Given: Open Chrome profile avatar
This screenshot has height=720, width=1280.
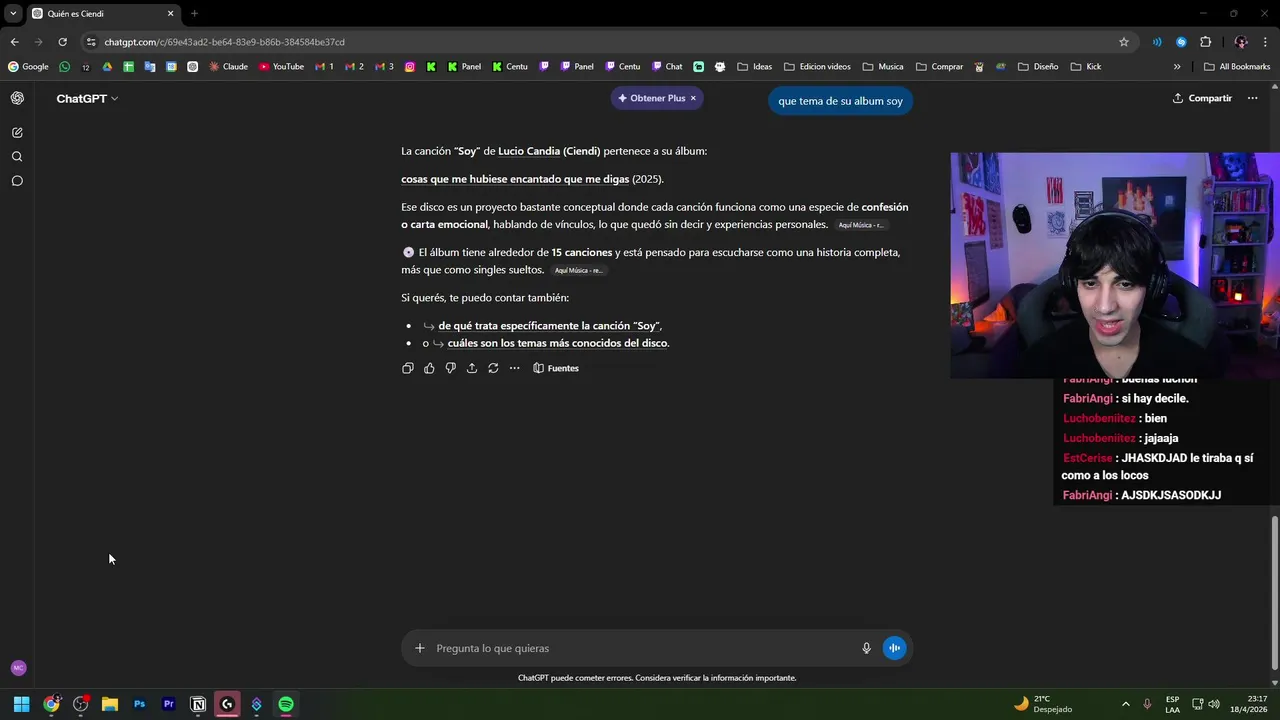Looking at the screenshot, I should [1241, 42].
